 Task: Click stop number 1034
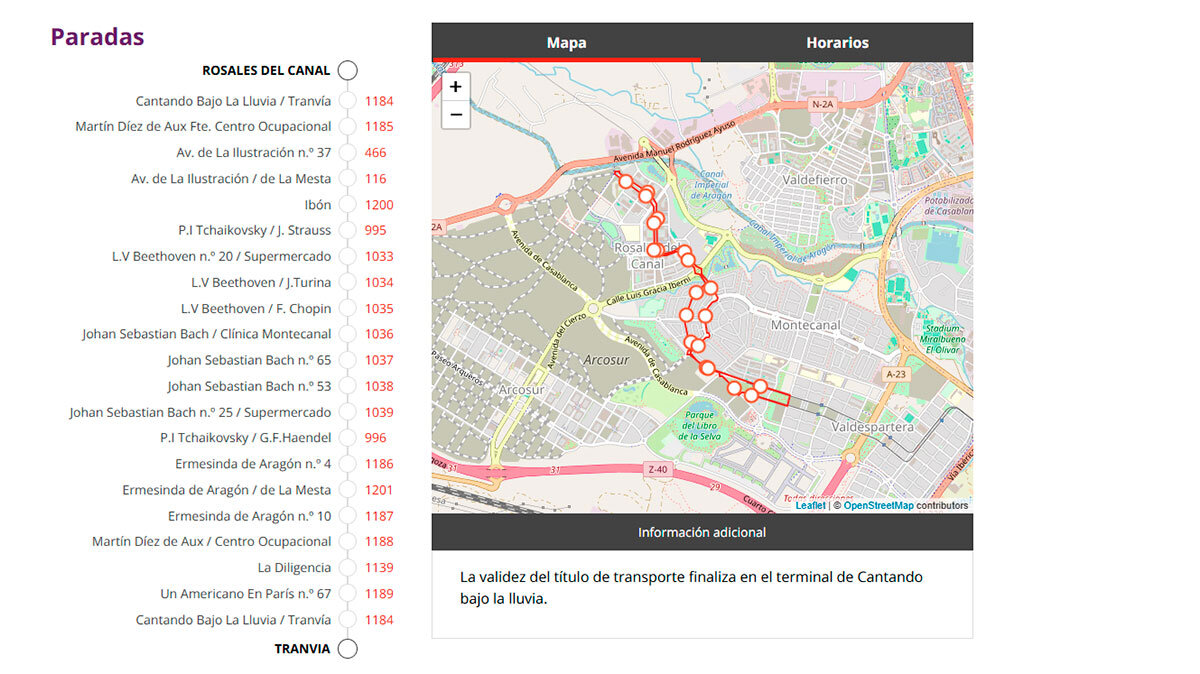pyautogui.click(x=379, y=282)
